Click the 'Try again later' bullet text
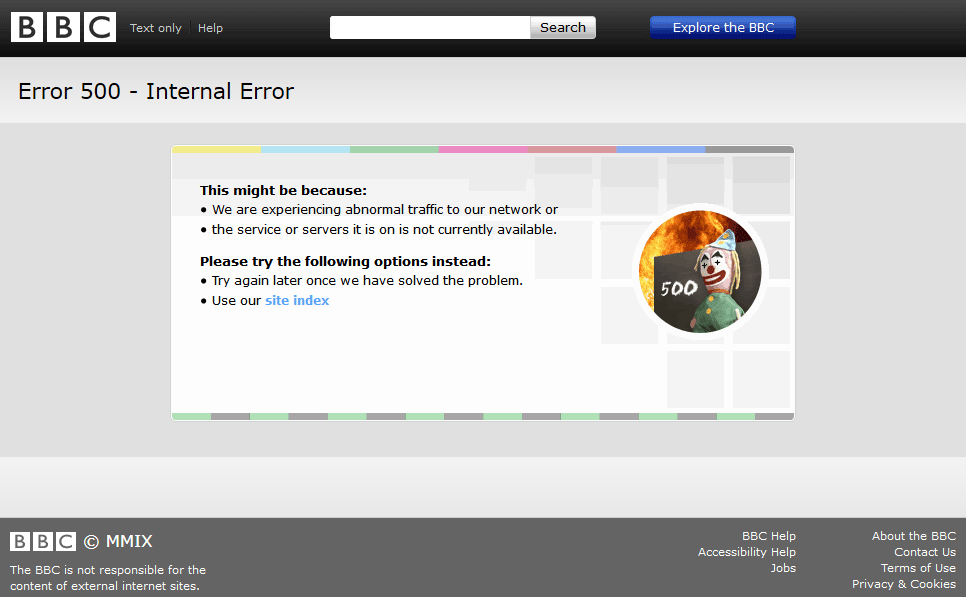 click(367, 280)
